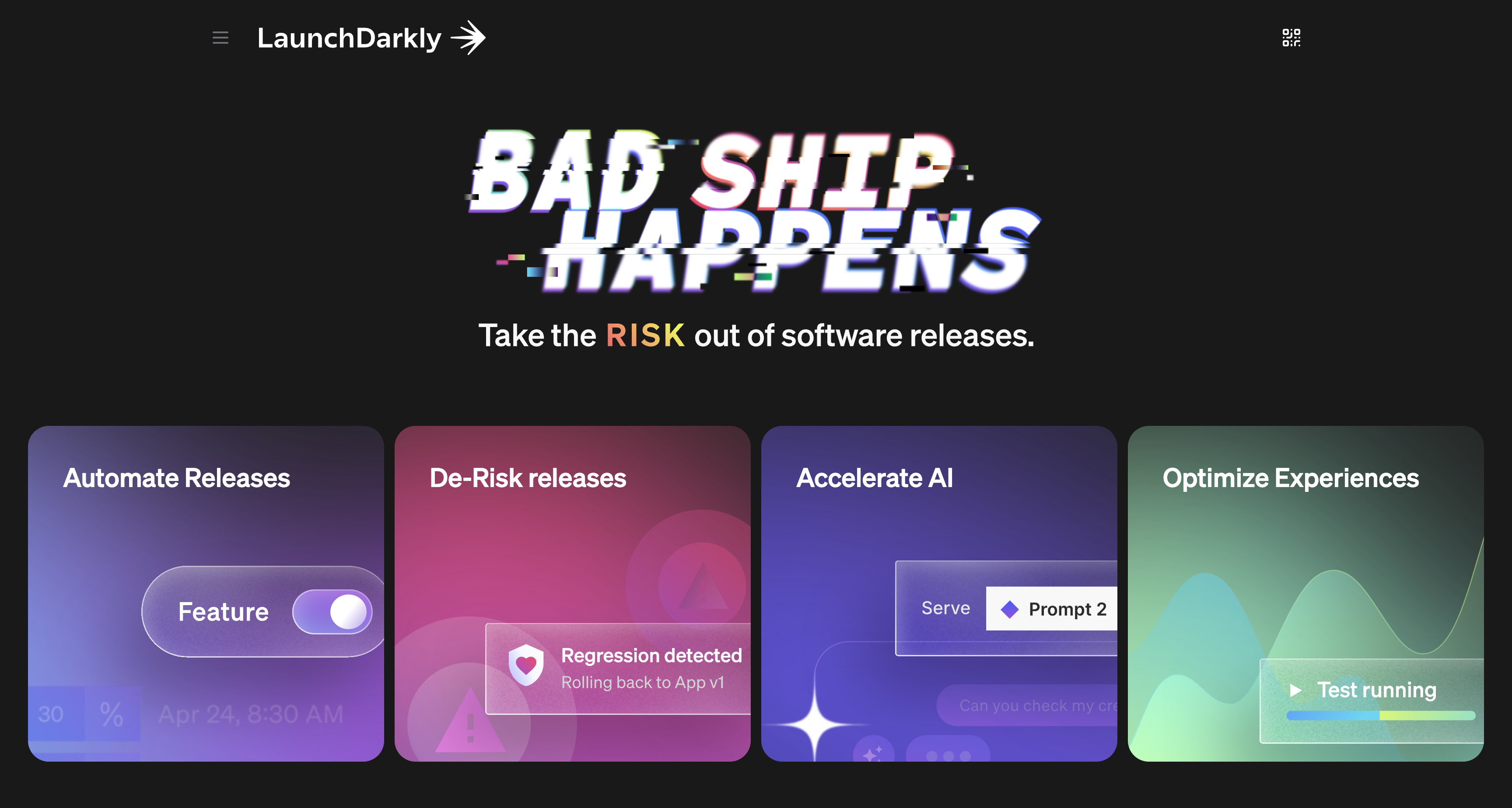
Task: Click the QR code icon top right
Action: tap(1291, 38)
